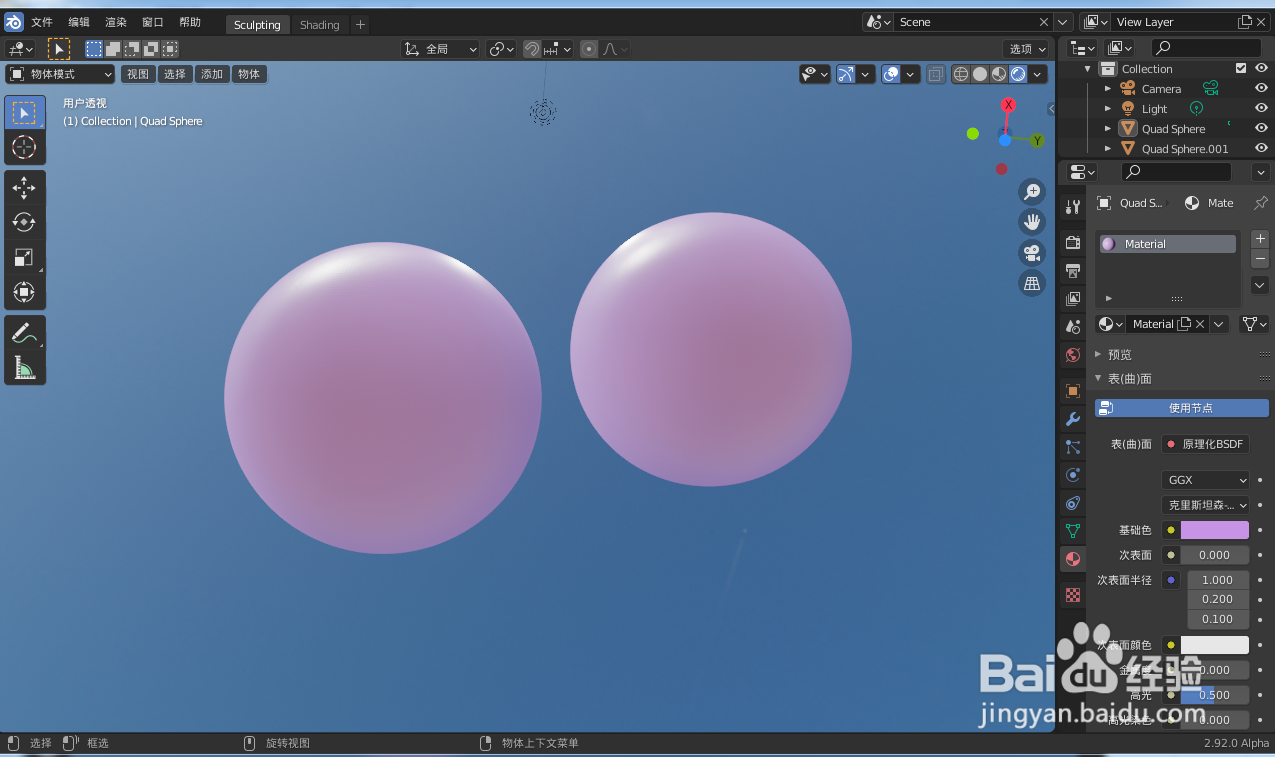Viewport: 1275px width, 757px height.
Task: Open the 渲染 render menu
Action: 116,22
